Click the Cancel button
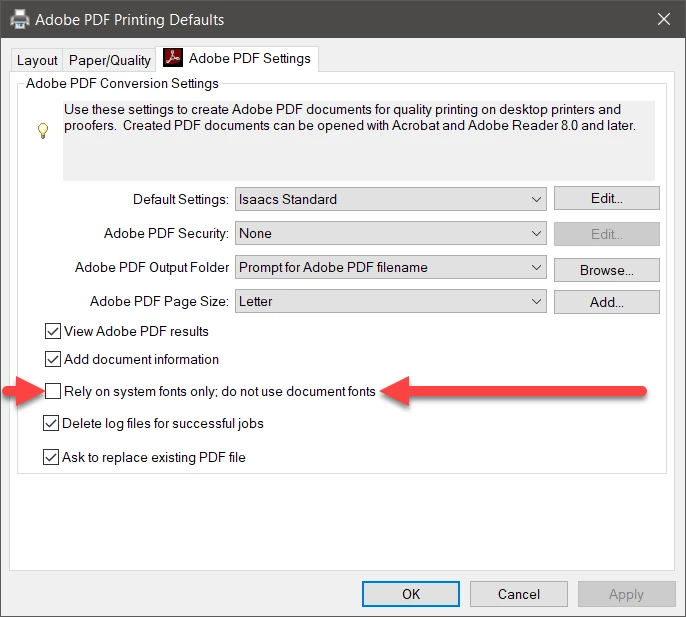 [x=518, y=594]
